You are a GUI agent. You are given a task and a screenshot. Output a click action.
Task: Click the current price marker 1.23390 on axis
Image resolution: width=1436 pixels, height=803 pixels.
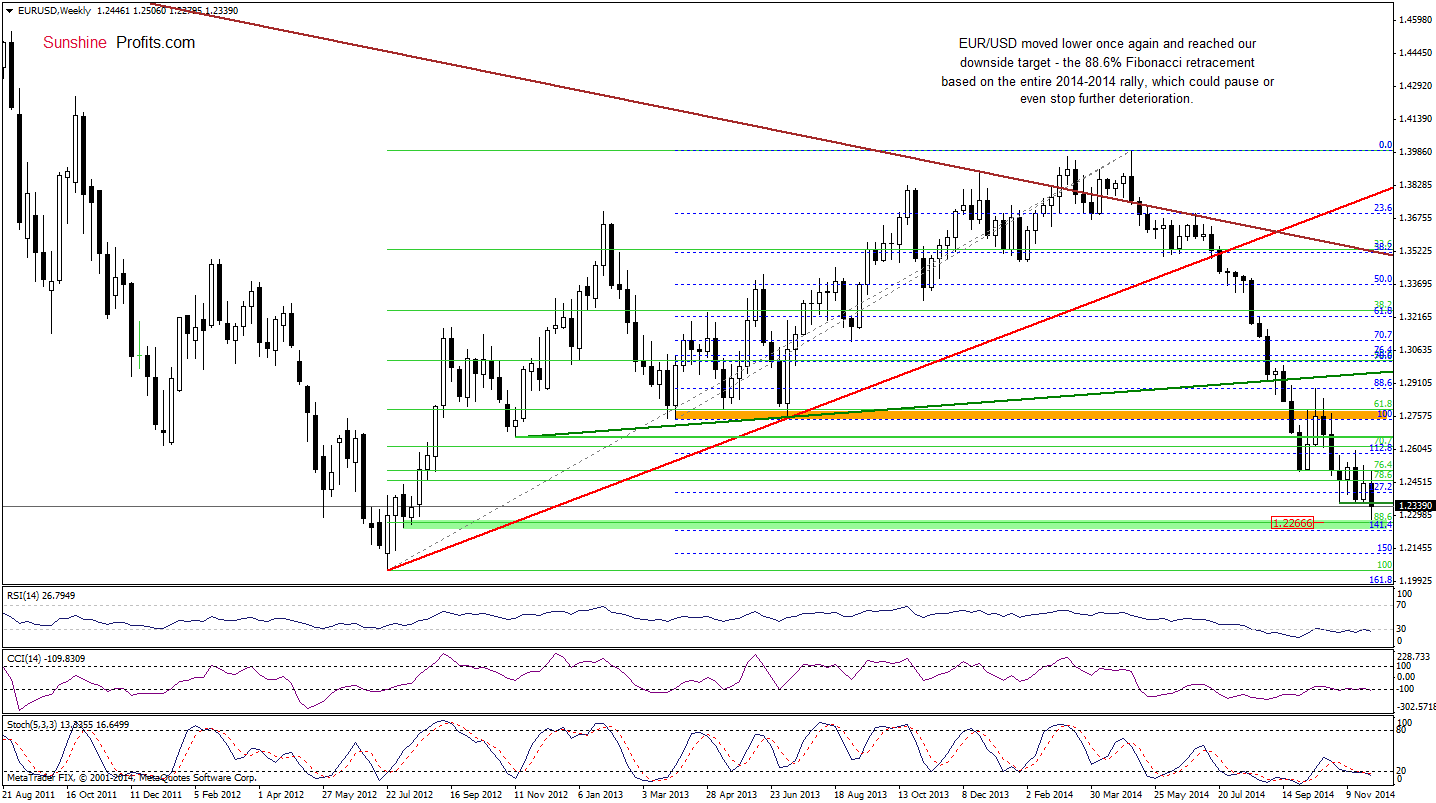click(1415, 506)
